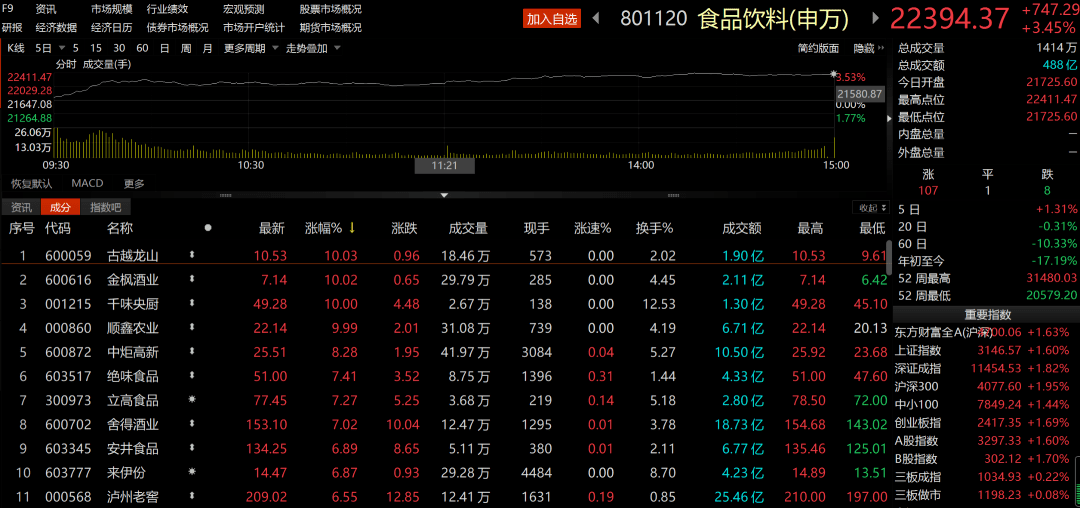1080x508 pixels.
Task: Click the star marker for 来伊份
Action: click(x=192, y=471)
